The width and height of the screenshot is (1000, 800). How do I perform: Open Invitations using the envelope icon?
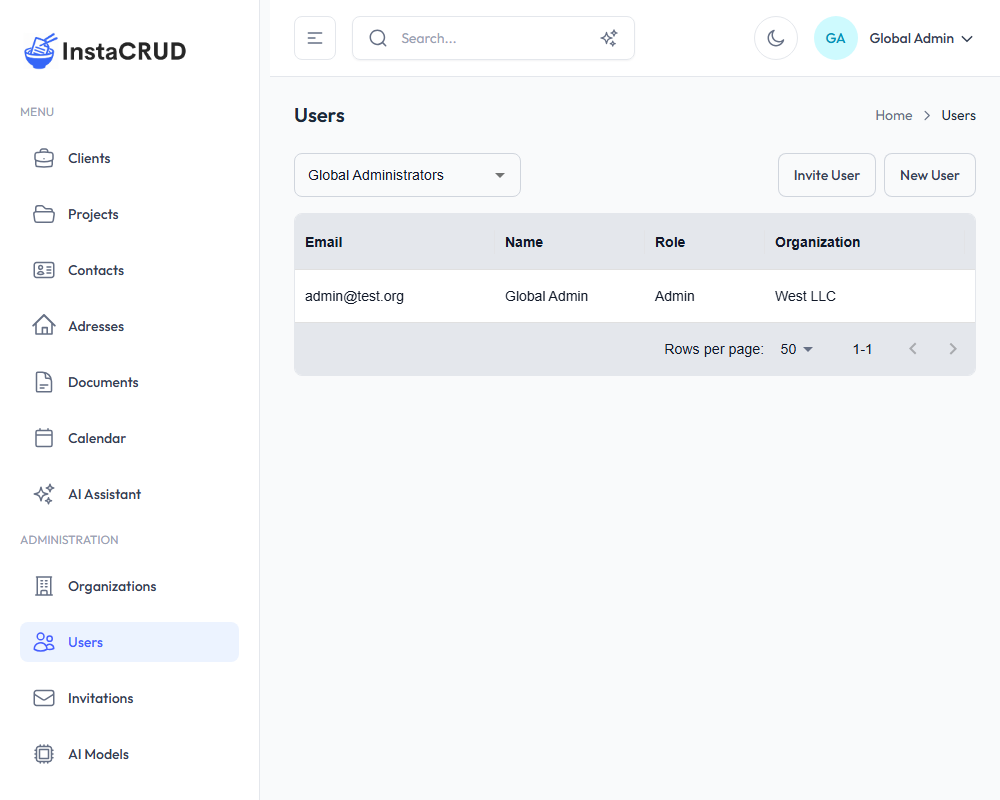[x=44, y=698]
